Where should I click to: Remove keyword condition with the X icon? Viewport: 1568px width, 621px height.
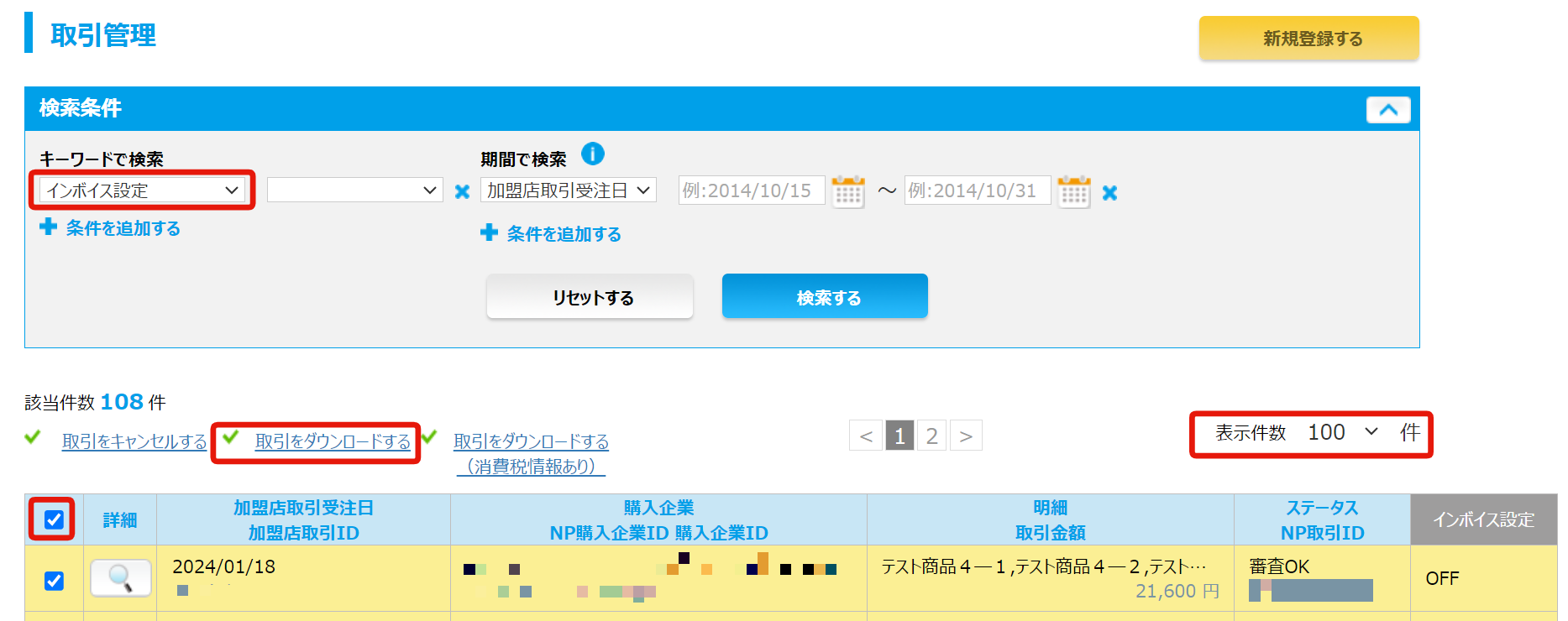[462, 191]
